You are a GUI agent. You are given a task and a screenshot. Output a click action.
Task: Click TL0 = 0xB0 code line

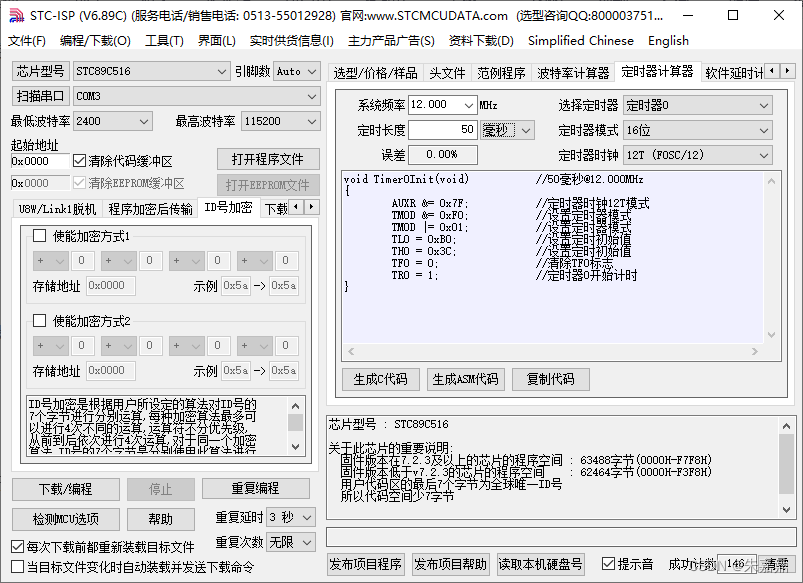[x=424, y=239]
